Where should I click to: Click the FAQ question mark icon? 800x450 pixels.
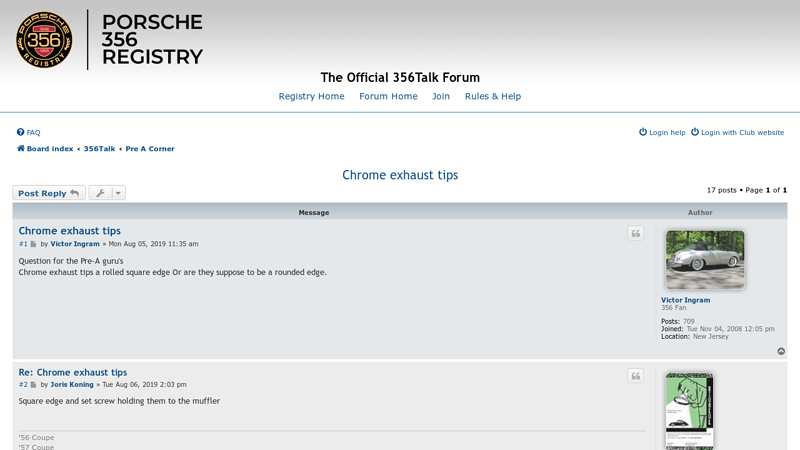coord(21,133)
